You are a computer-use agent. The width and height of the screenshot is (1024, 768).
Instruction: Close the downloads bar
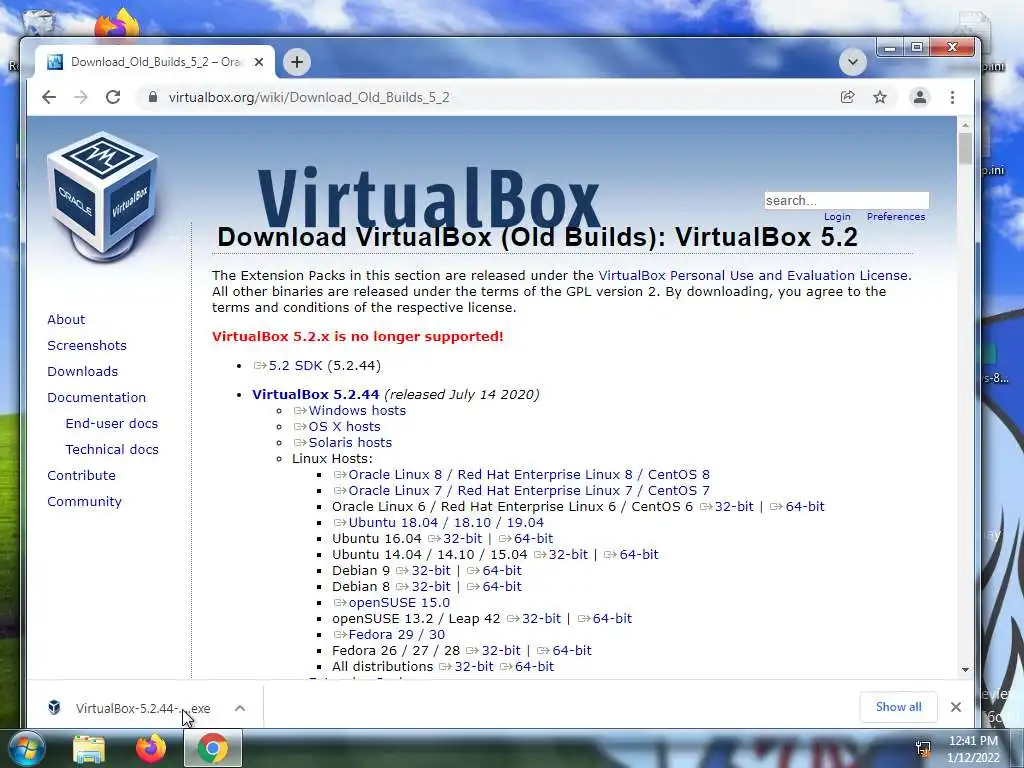956,707
